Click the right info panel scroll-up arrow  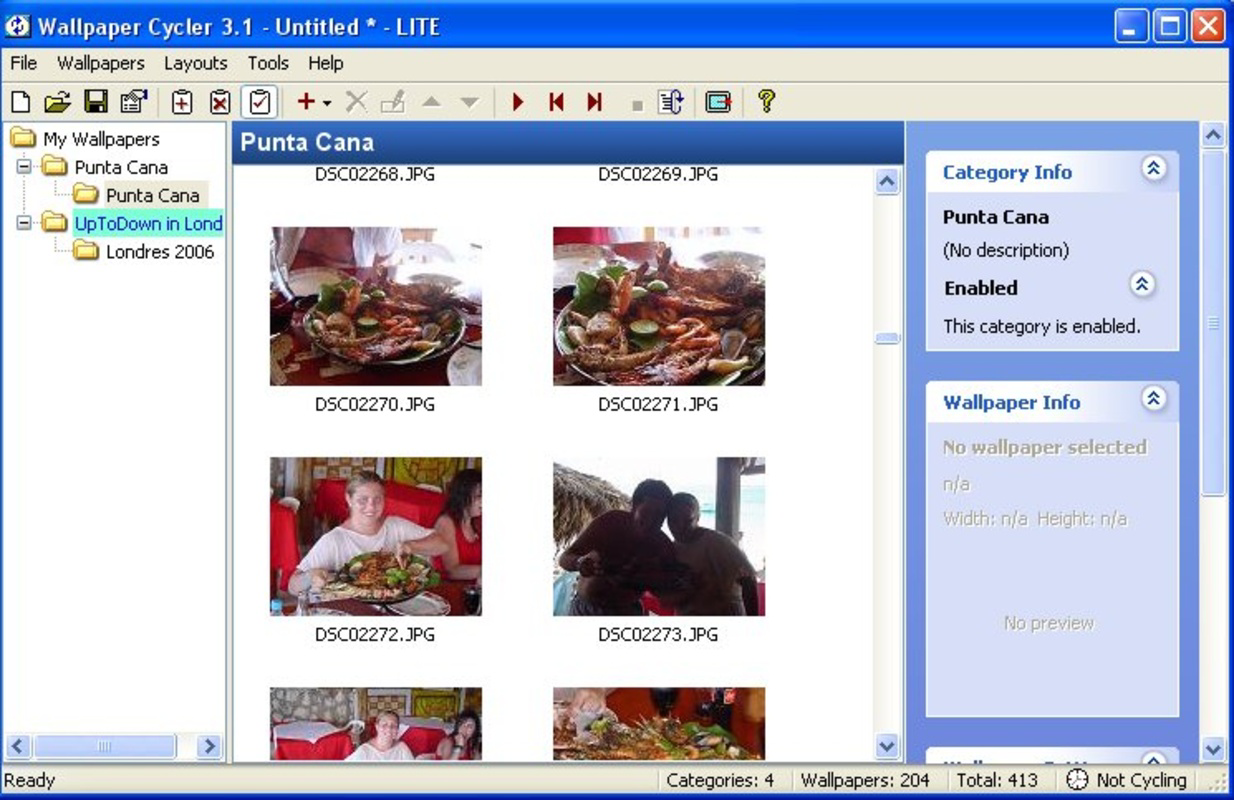coord(1213,136)
